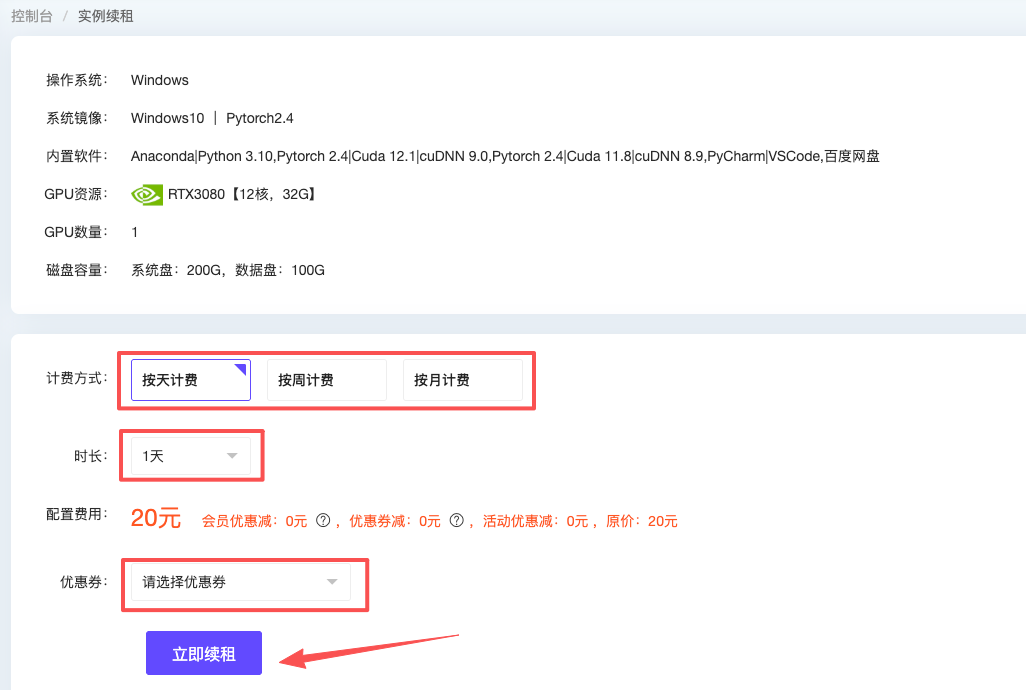Choose 按月计费 monthly billing

(462, 380)
